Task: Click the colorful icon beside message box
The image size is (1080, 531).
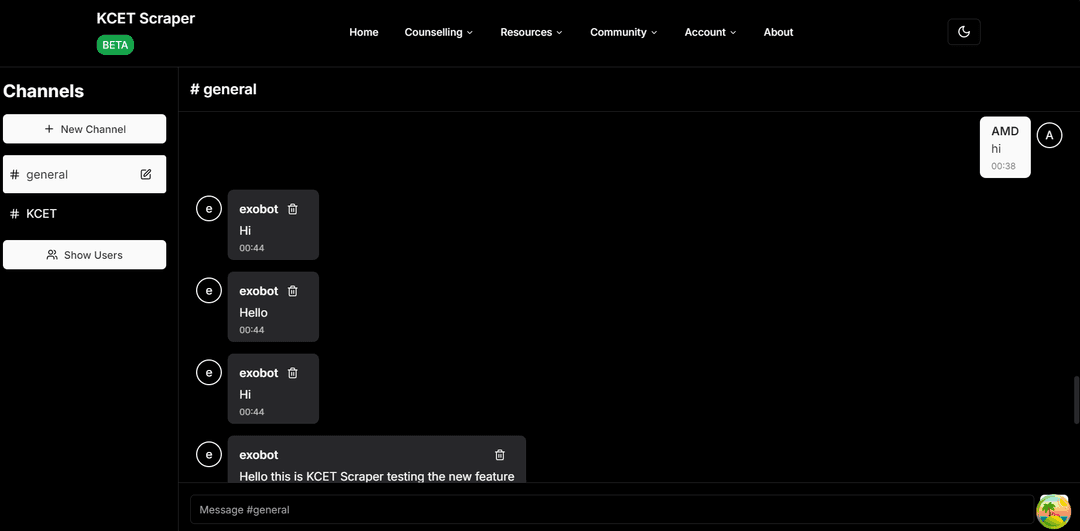Action: point(1053,510)
